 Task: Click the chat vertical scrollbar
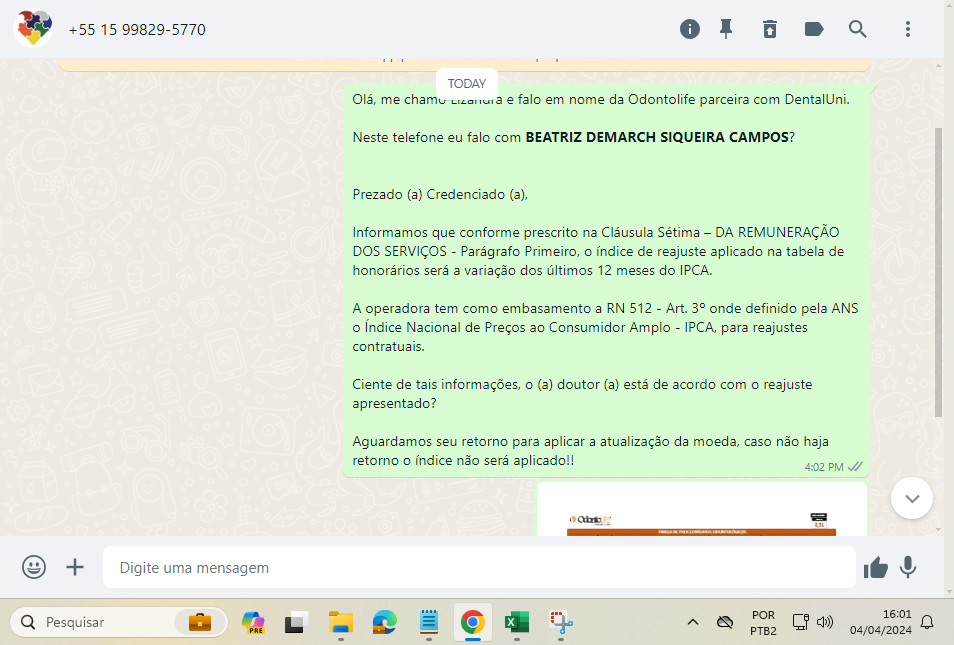[937, 270]
